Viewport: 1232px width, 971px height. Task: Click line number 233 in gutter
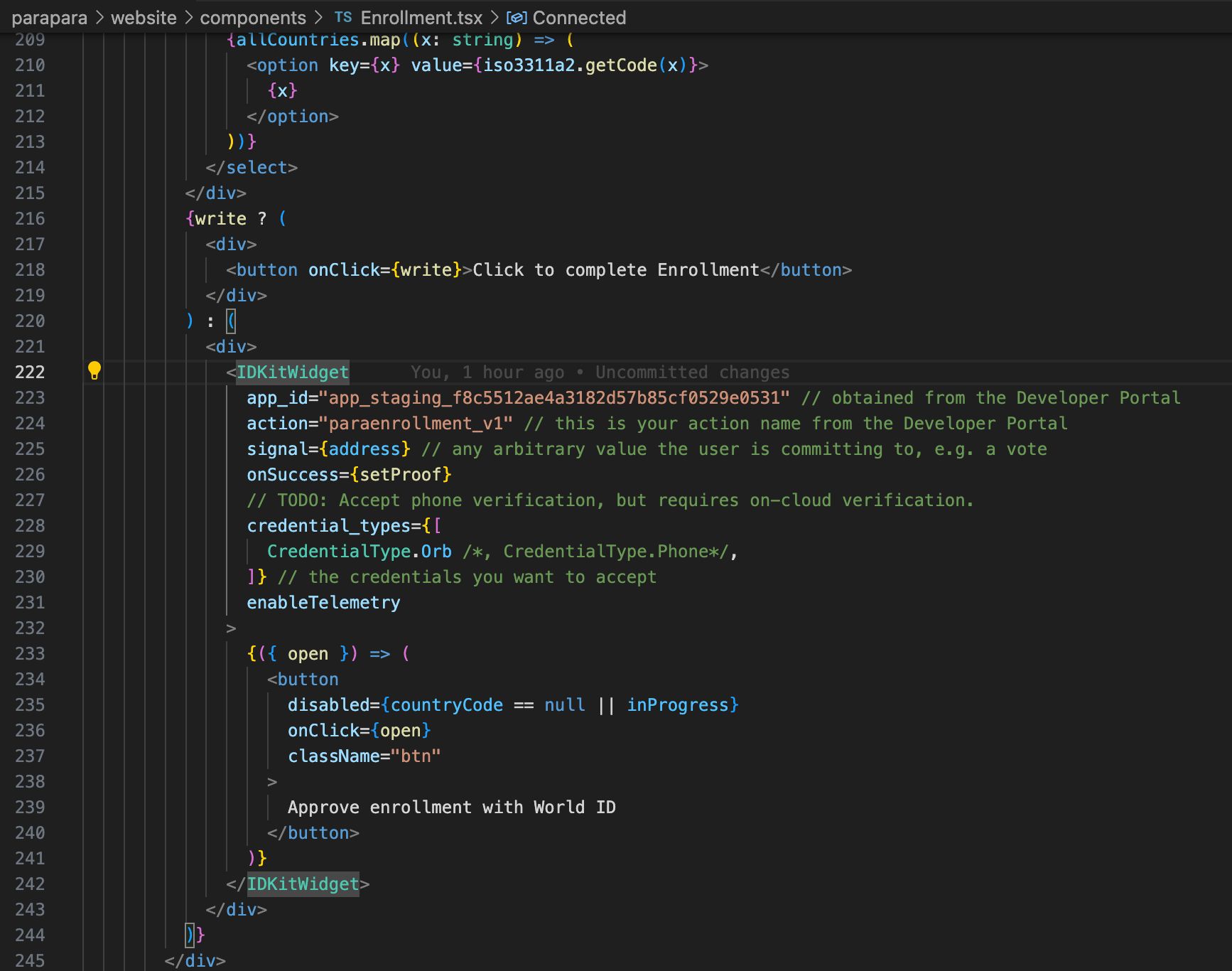(x=30, y=653)
